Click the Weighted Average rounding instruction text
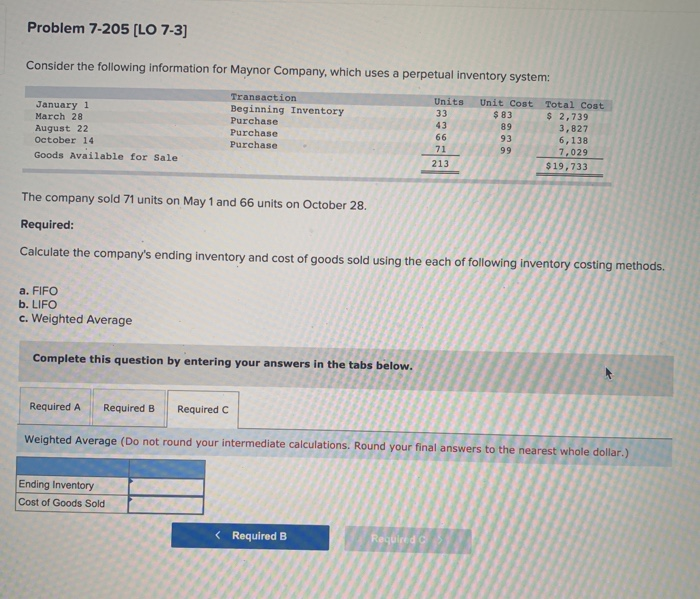Screen dimensions: 700x599 pos(326,445)
